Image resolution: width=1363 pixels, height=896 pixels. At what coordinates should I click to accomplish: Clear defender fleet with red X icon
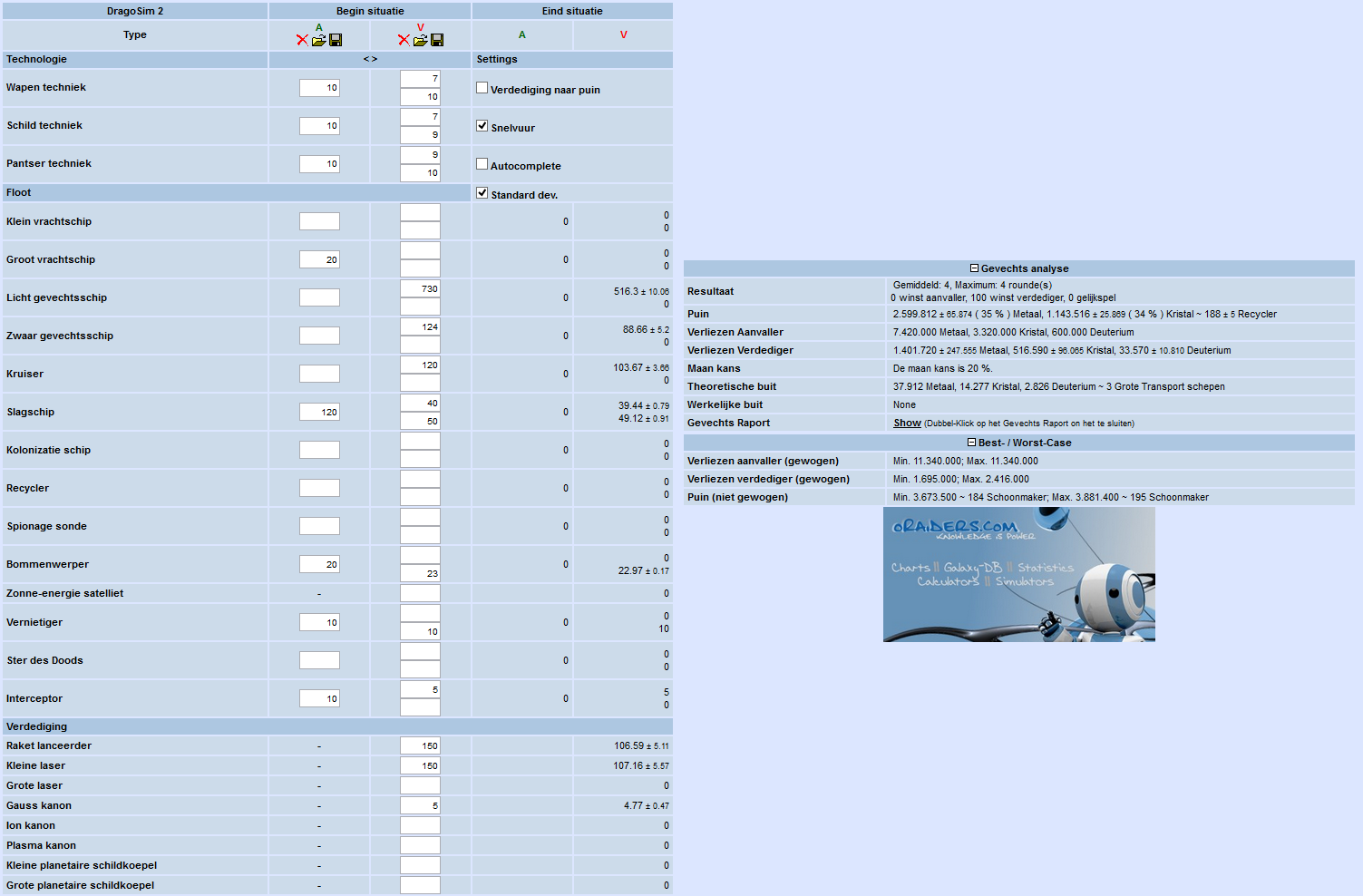(404, 40)
